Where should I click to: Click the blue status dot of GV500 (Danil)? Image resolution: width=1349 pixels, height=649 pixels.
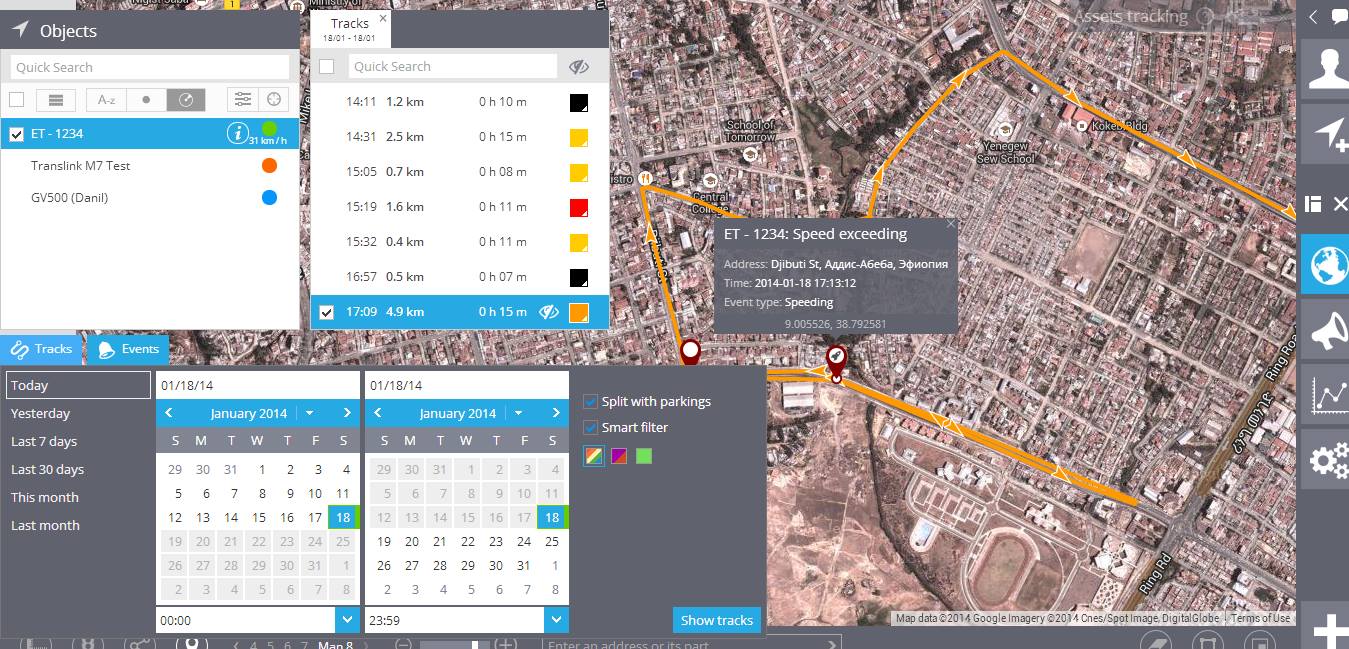pos(269,198)
